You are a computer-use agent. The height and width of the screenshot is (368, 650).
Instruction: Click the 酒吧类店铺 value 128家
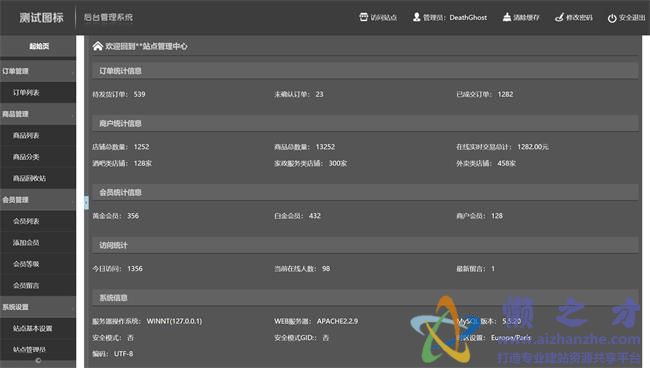click(143, 163)
